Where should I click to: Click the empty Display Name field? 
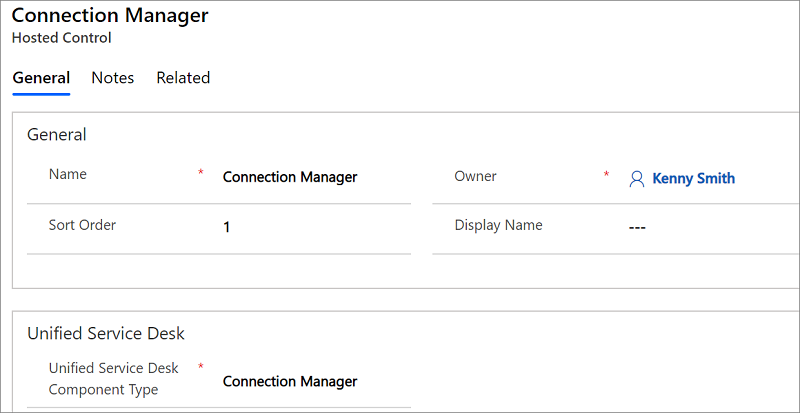(x=637, y=227)
